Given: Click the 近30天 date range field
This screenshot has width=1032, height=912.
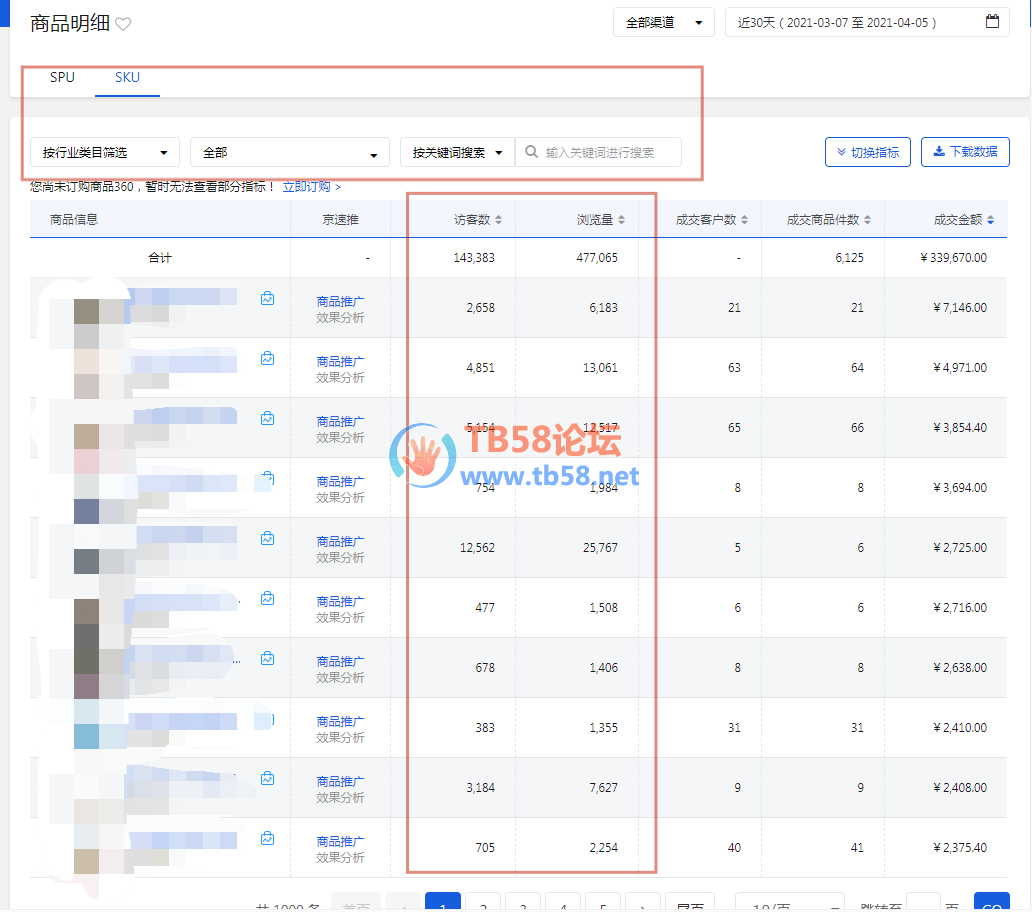Looking at the screenshot, I should click(x=867, y=22).
